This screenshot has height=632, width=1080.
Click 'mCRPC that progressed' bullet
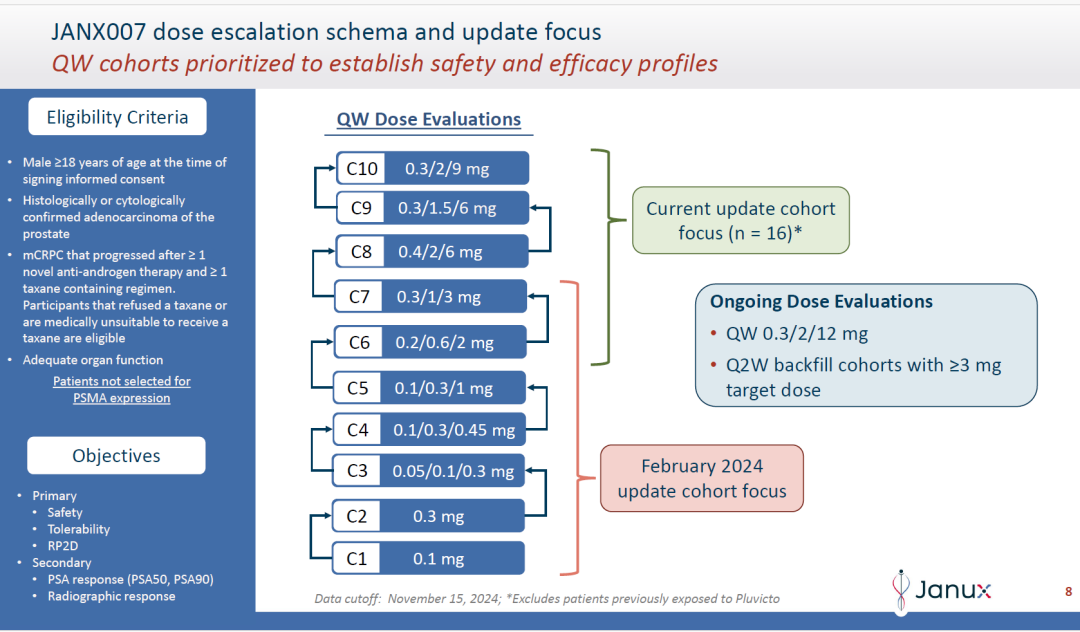pyautogui.click(x=125, y=297)
